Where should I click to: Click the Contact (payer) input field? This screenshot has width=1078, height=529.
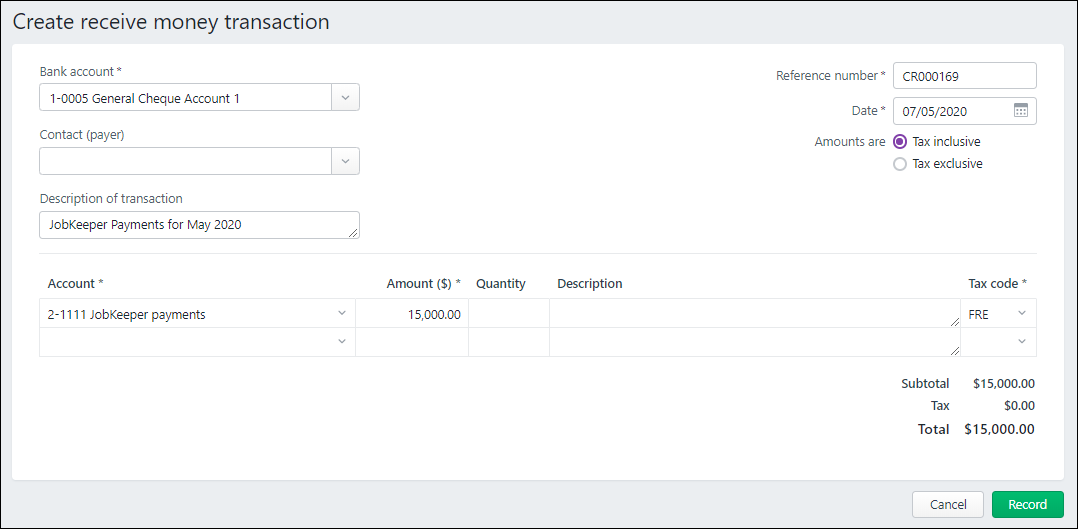tap(185, 161)
